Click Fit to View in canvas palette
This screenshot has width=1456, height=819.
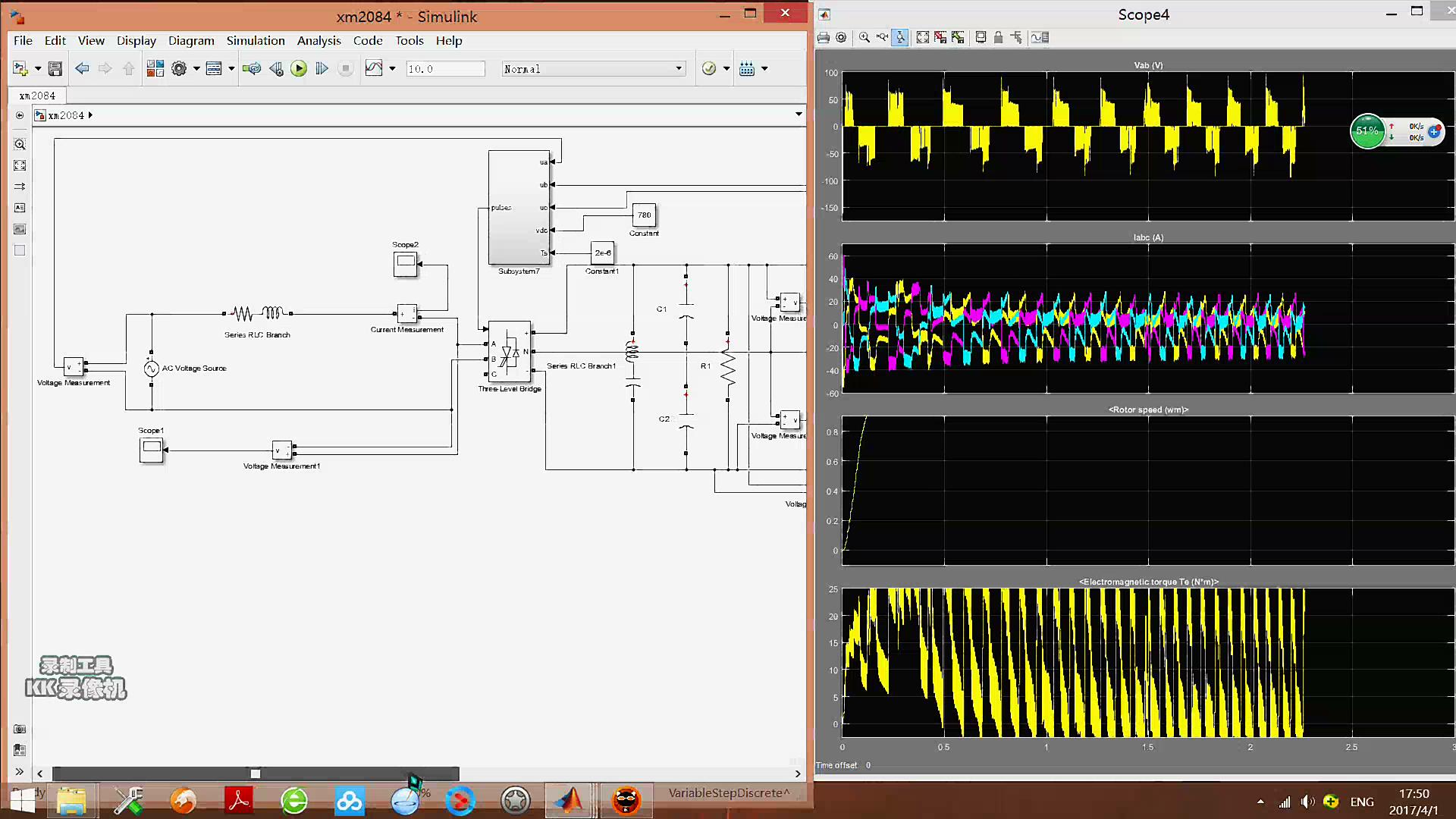(20, 165)
